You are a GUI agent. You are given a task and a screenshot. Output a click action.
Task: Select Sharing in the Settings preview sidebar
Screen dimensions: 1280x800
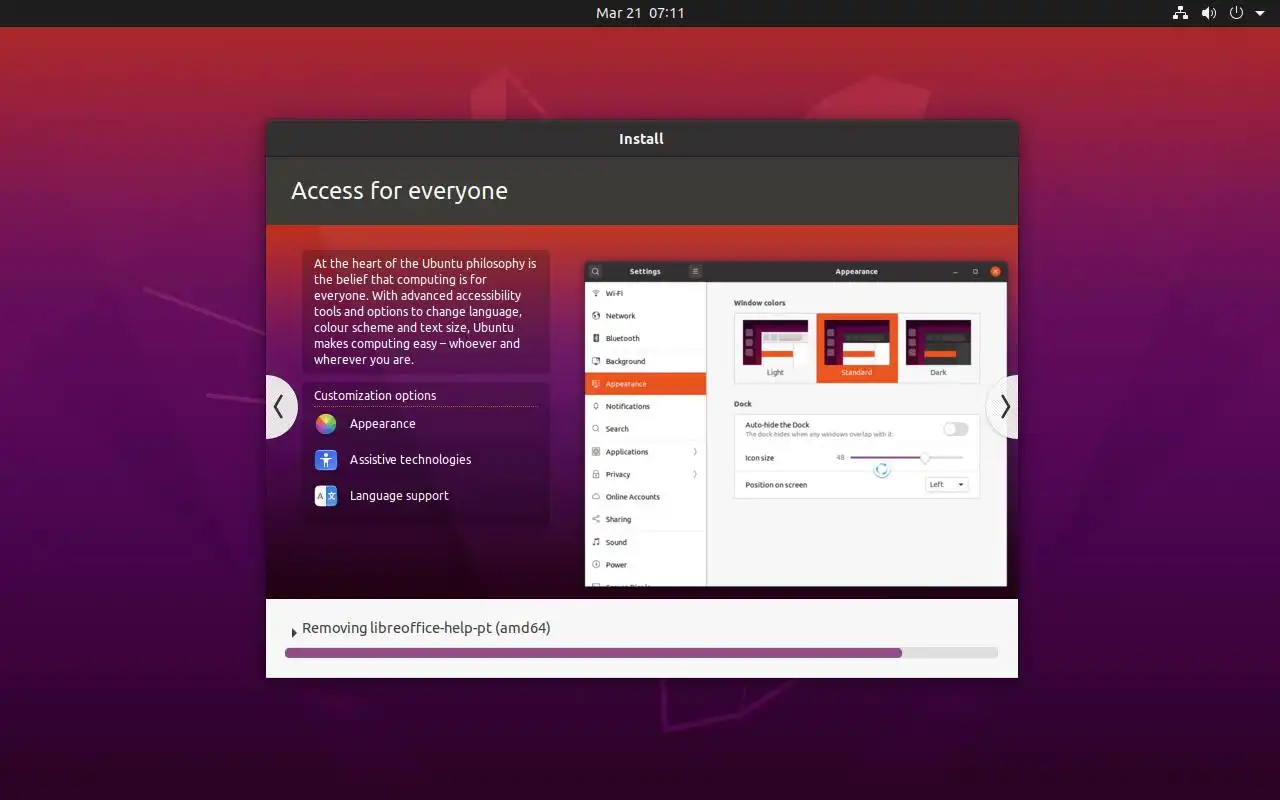[645, 520]
